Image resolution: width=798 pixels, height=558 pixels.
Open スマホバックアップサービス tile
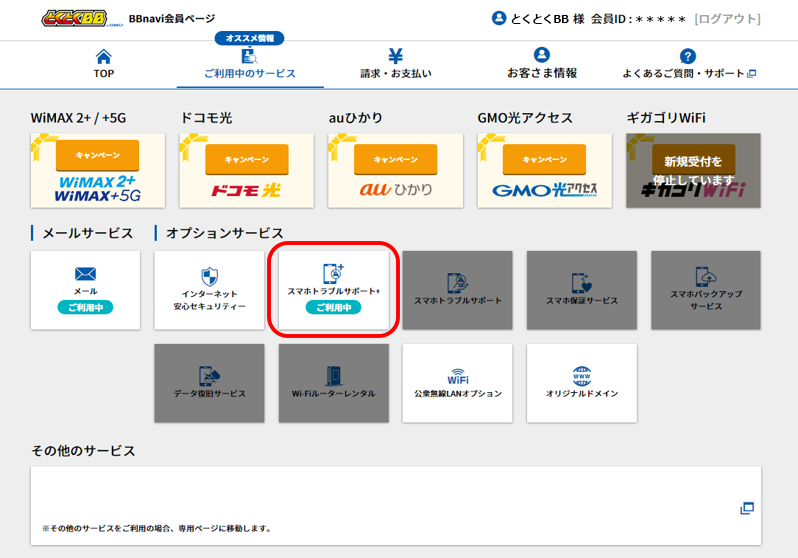coord(705,290)
